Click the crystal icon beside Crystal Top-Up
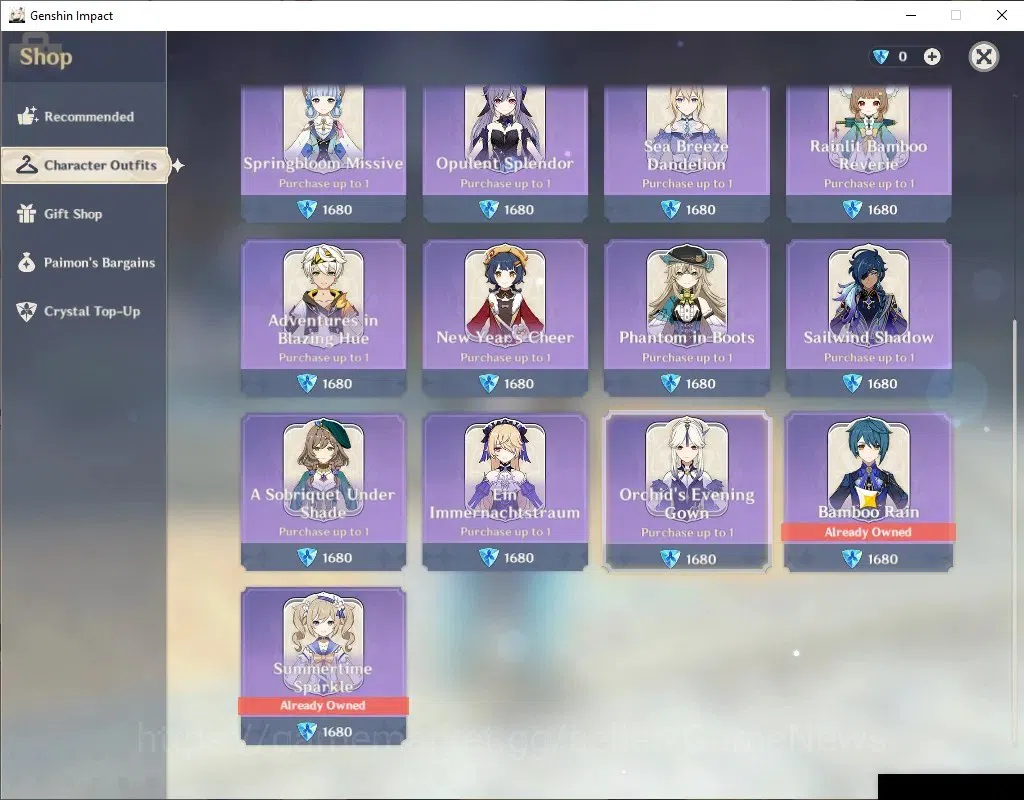The height and width of the screenshot is (800, 1024). point(27,312)
